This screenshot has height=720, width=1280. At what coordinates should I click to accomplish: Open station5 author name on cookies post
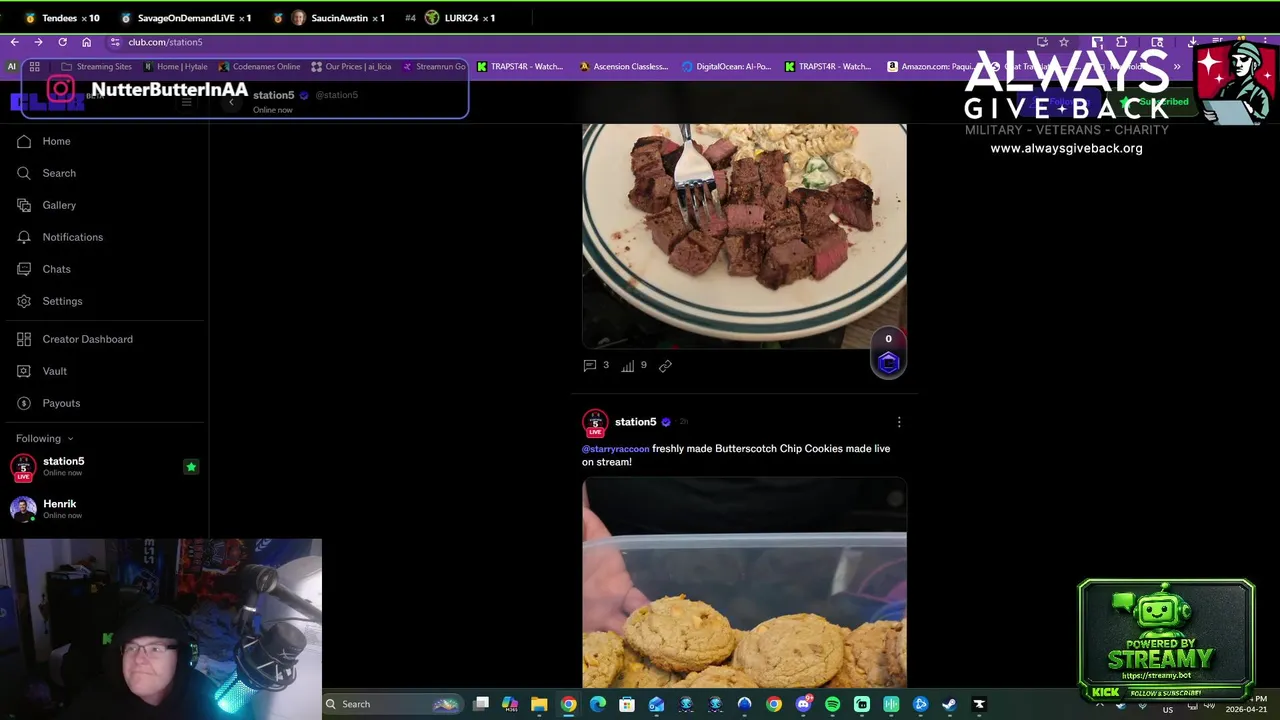tap(635, 422)
